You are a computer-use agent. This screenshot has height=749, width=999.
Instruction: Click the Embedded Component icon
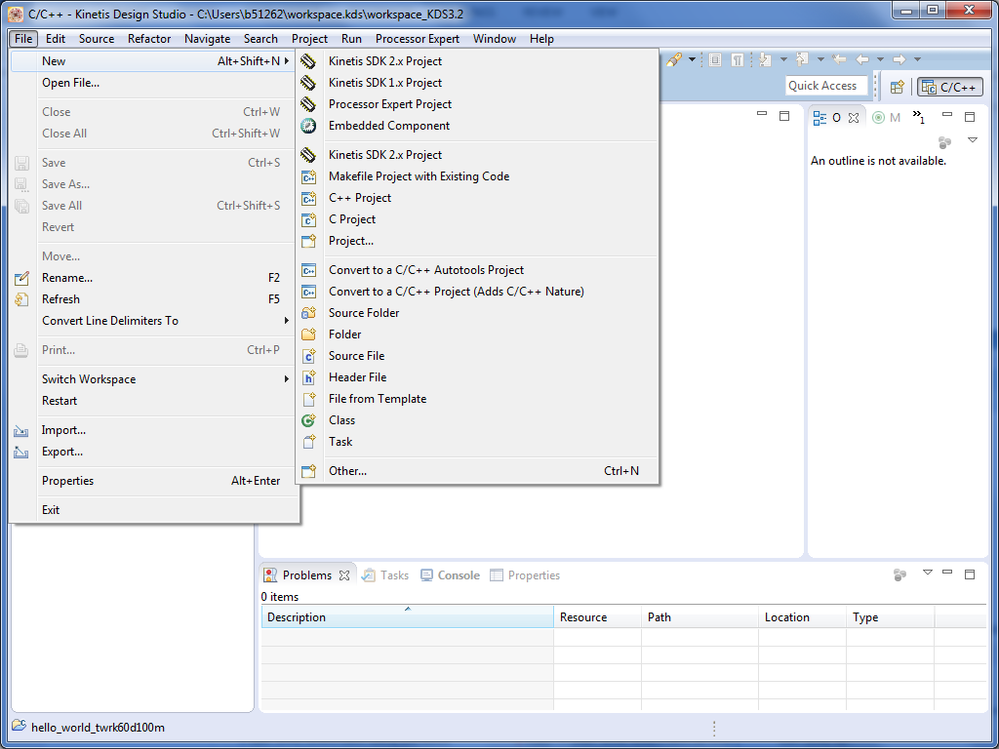point(308,125)
